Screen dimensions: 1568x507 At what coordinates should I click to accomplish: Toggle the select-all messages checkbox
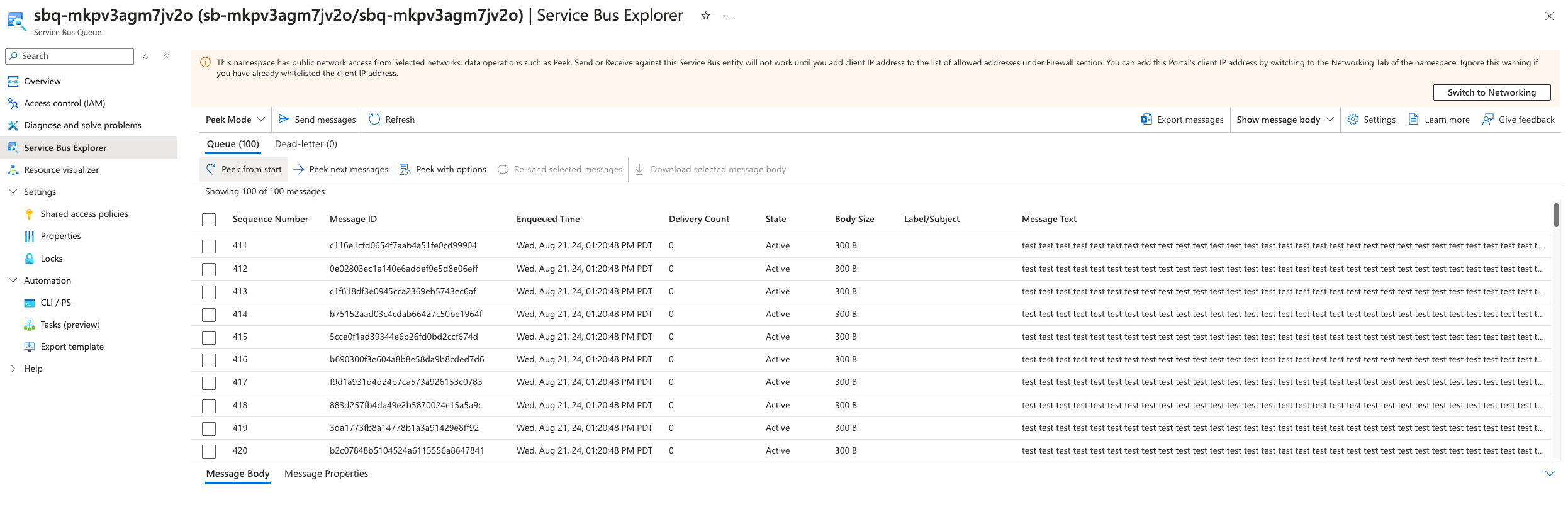(209, 220)
